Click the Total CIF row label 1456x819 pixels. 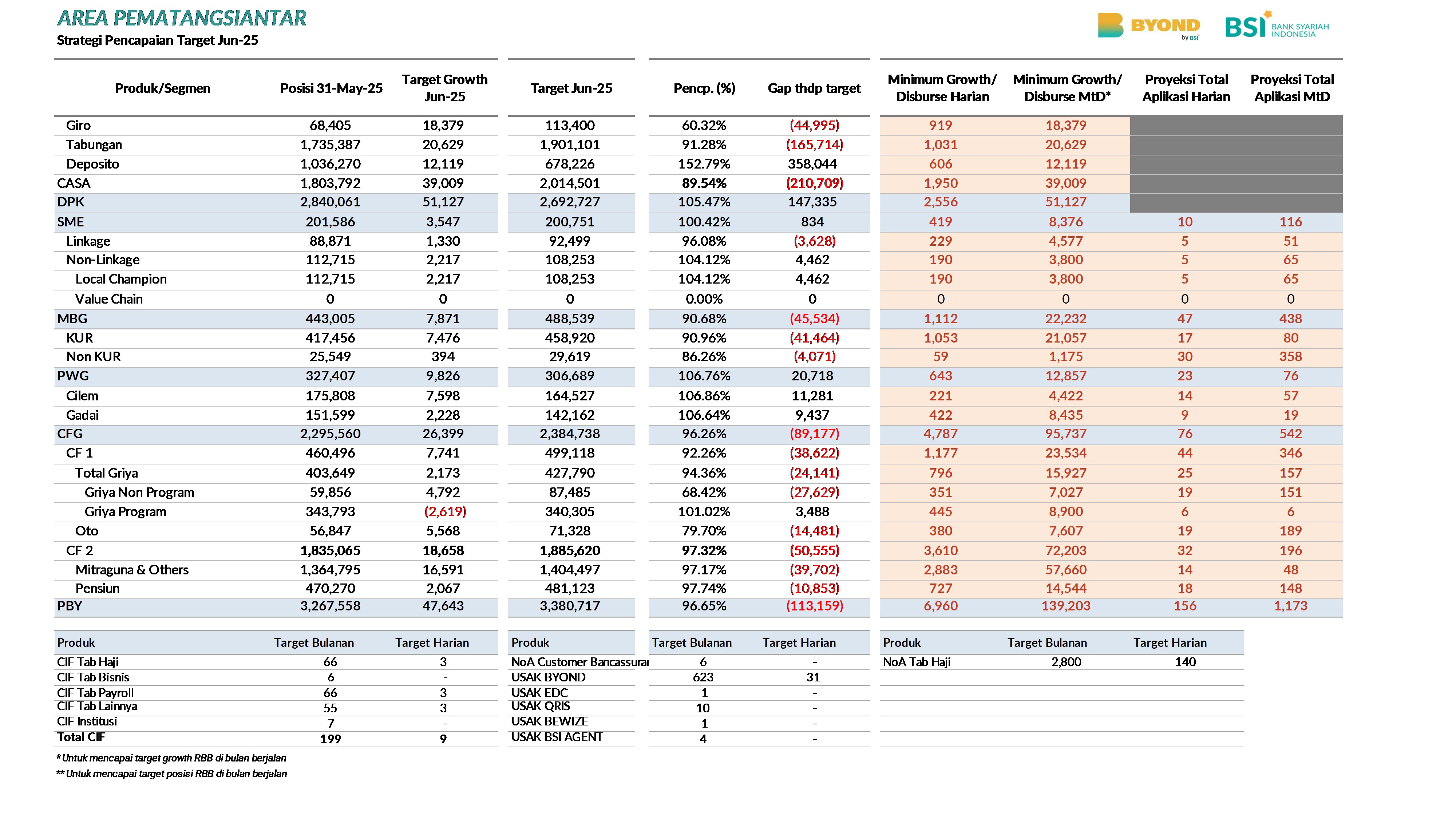[81, 737]
